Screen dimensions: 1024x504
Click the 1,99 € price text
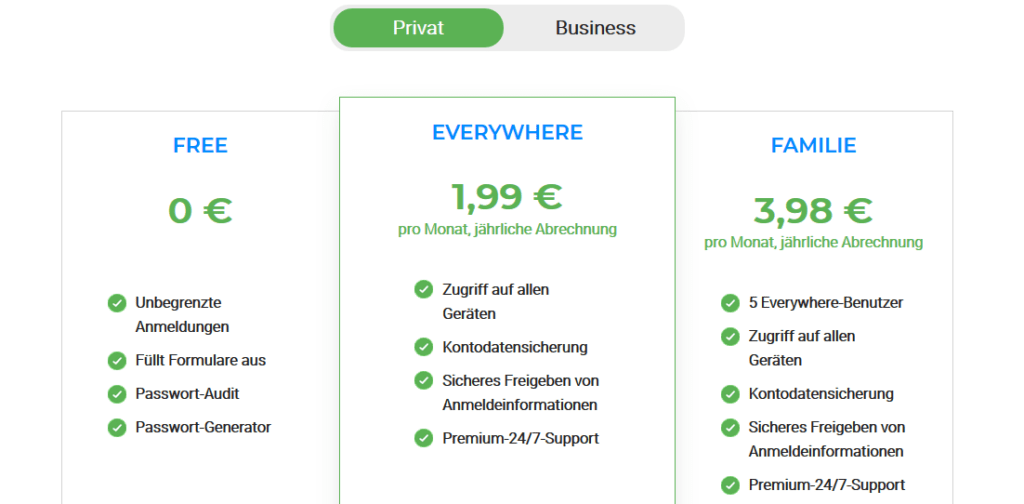click(507, 197)
